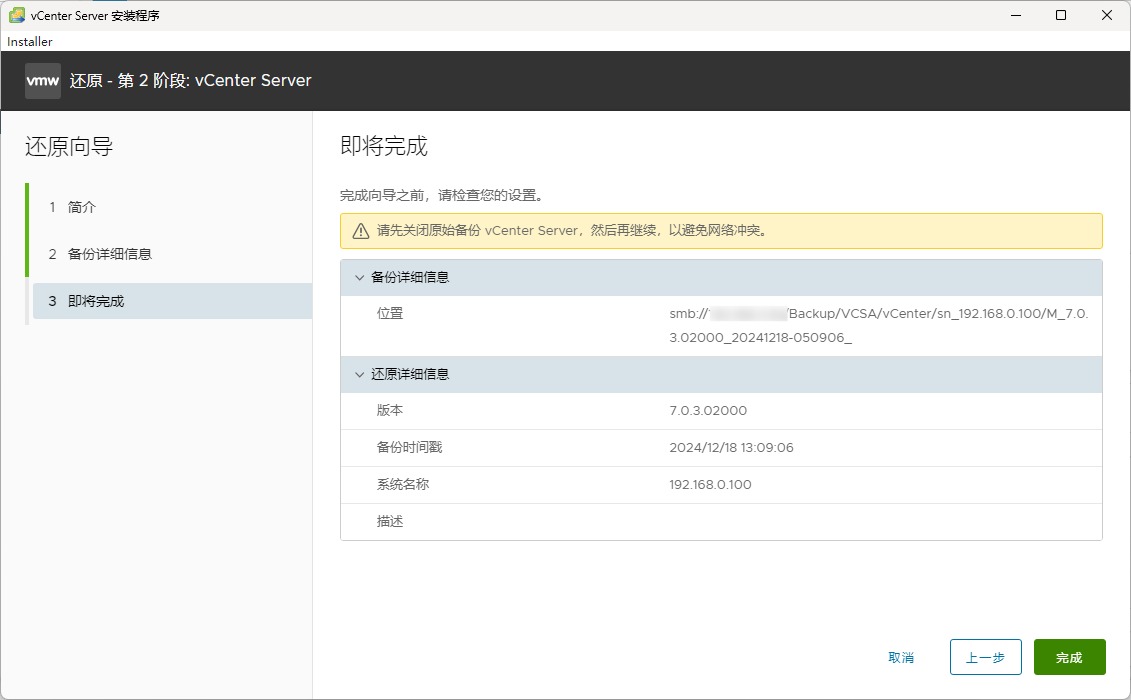1131x700 pixels.
Task: Click the vmw logo in the header
Action: [43, 81]
